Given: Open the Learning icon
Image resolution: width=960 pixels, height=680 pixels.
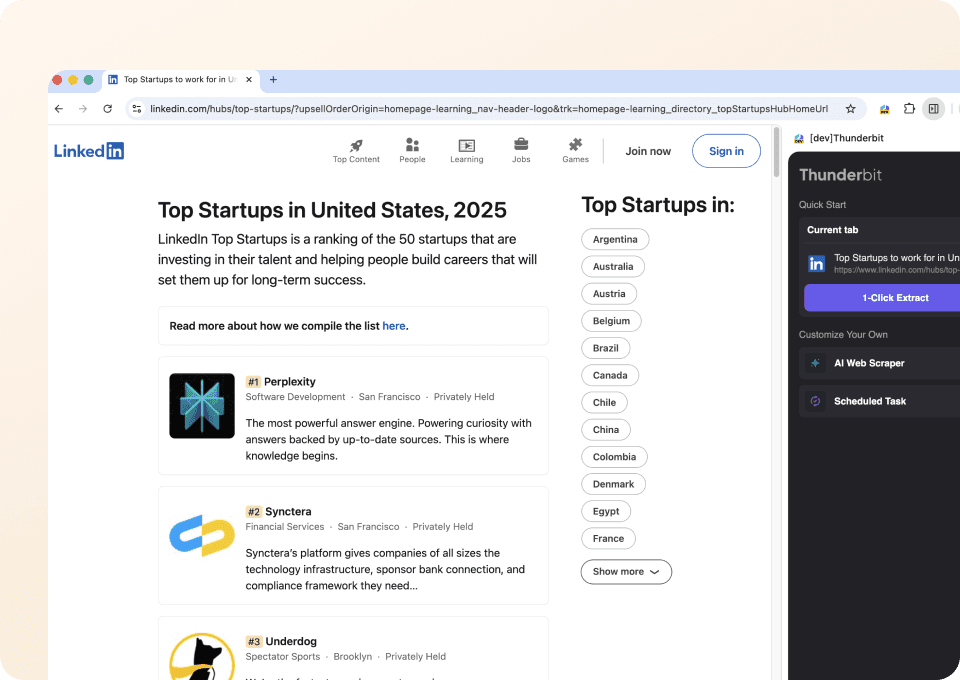Looking at the screenshot, I should [466, 146].
